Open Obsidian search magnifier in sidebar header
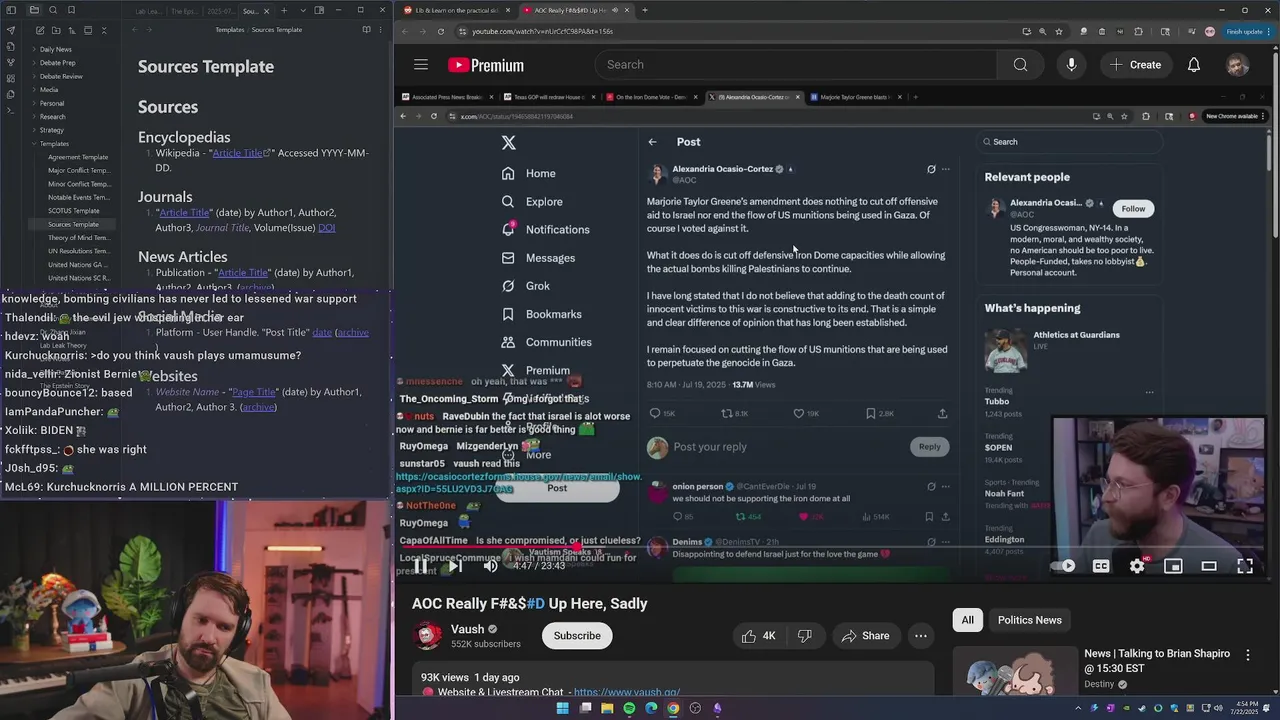Image resolution: width=1280 pixels, height=720 pixels. [x=52, y=10]
